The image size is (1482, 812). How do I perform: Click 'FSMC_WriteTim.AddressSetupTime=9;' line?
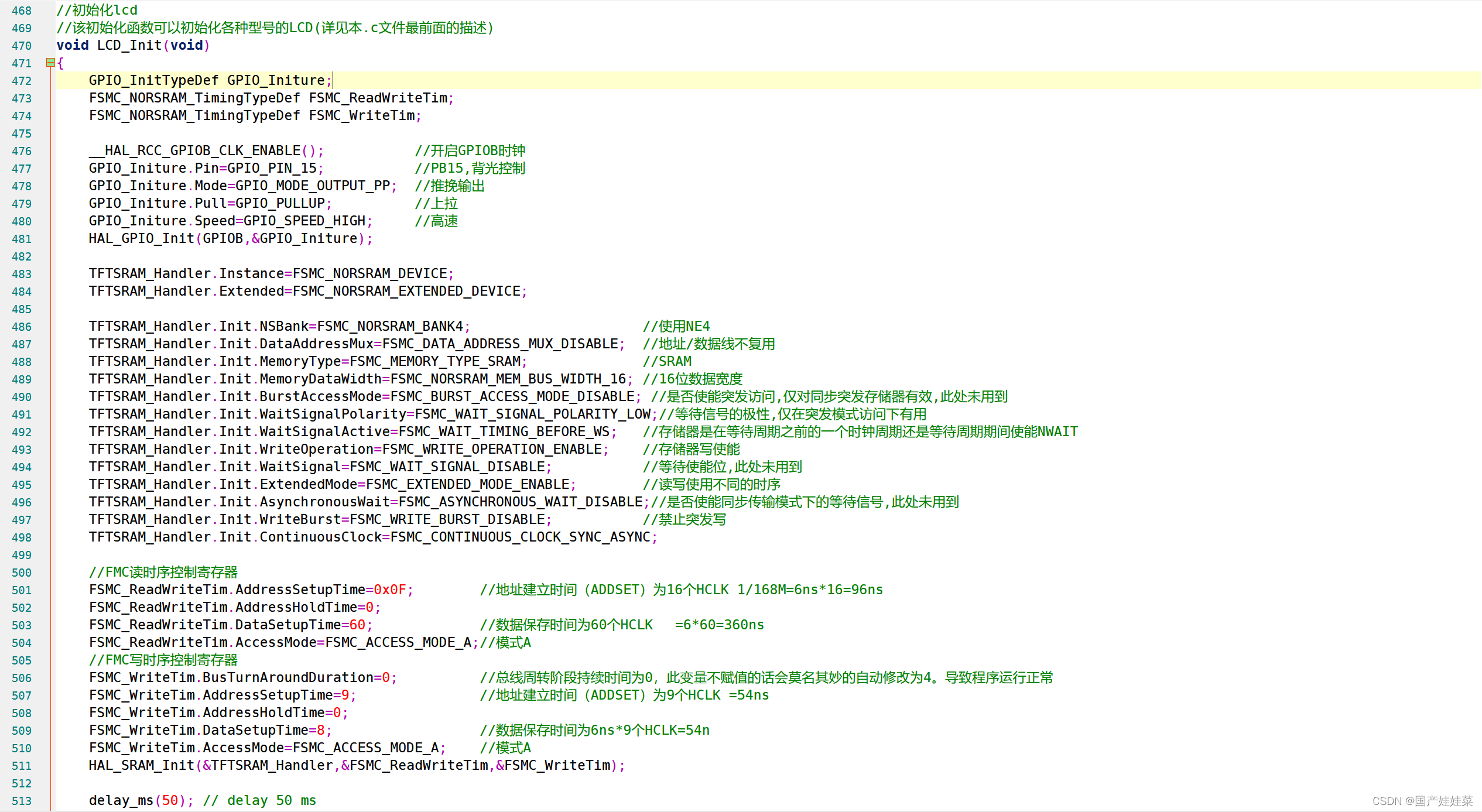pyautogui.click(x=223, y=695)
